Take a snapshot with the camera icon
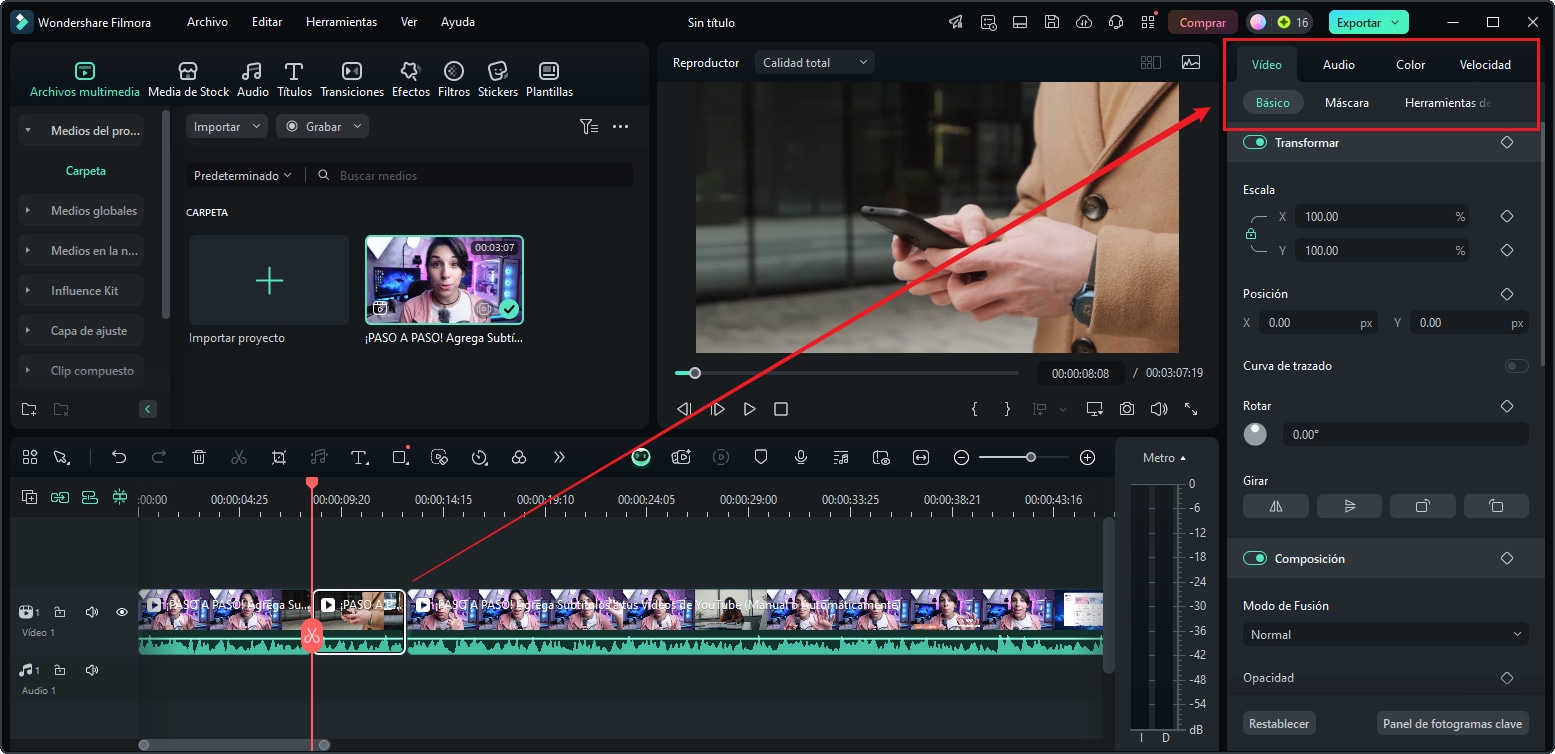The height and width of the screenshot is (754, 1555). [1127, 409]
